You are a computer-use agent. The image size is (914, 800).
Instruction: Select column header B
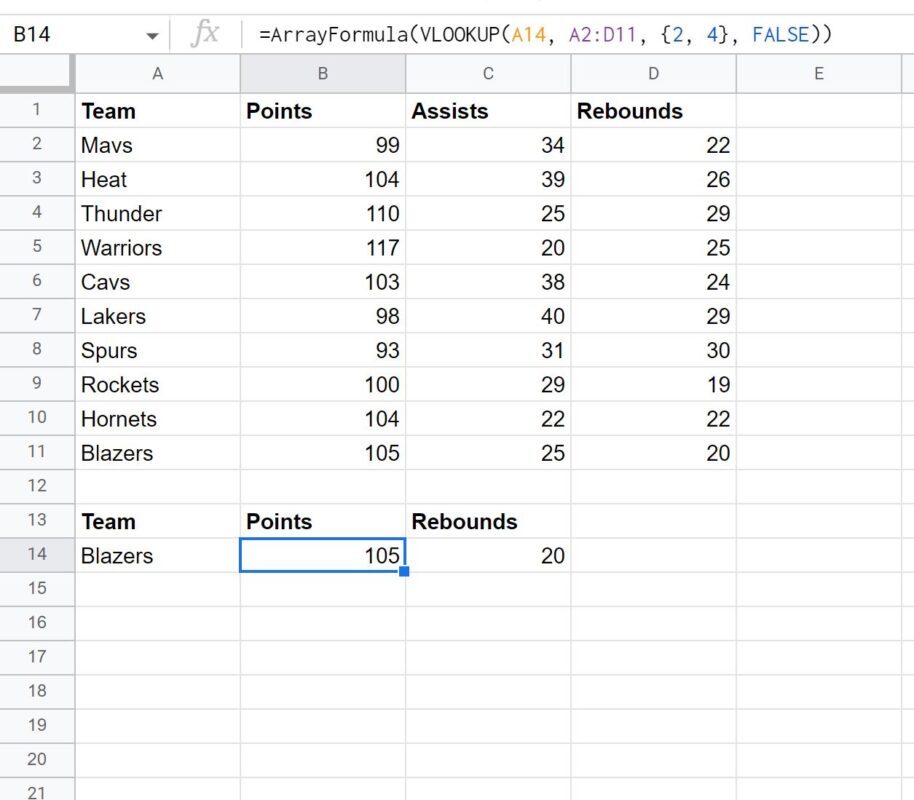pos(322,73)
